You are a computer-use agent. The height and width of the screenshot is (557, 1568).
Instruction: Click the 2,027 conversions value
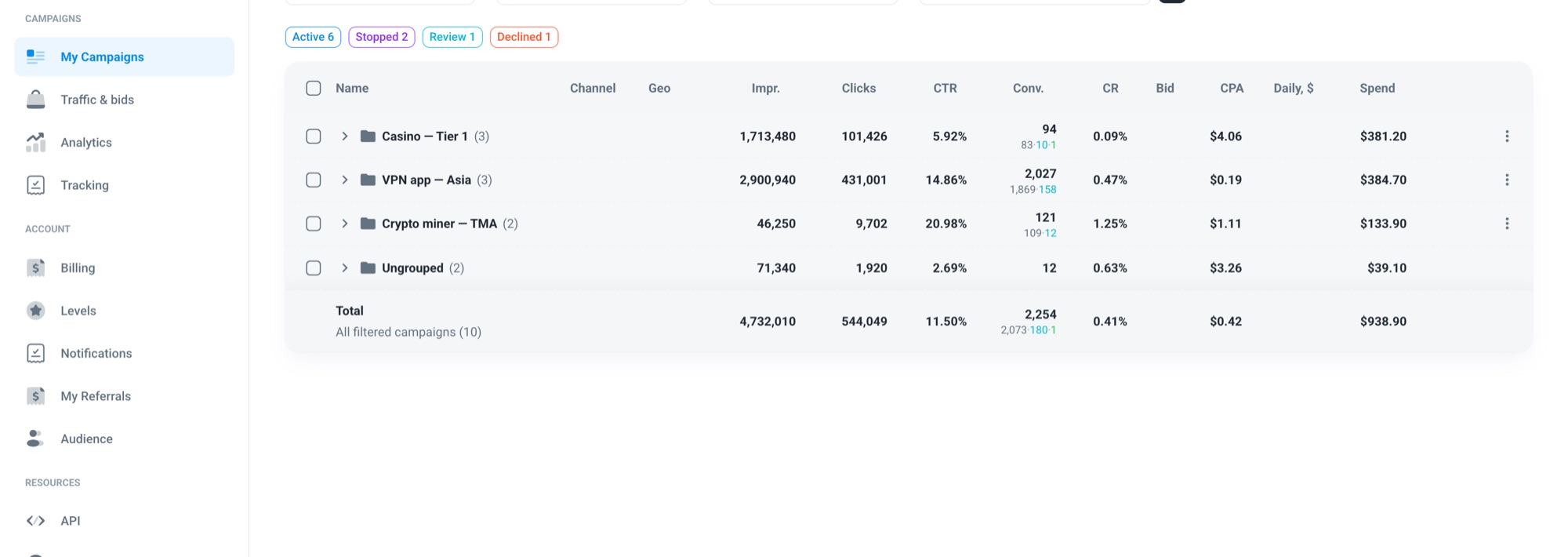point(1040,173)
